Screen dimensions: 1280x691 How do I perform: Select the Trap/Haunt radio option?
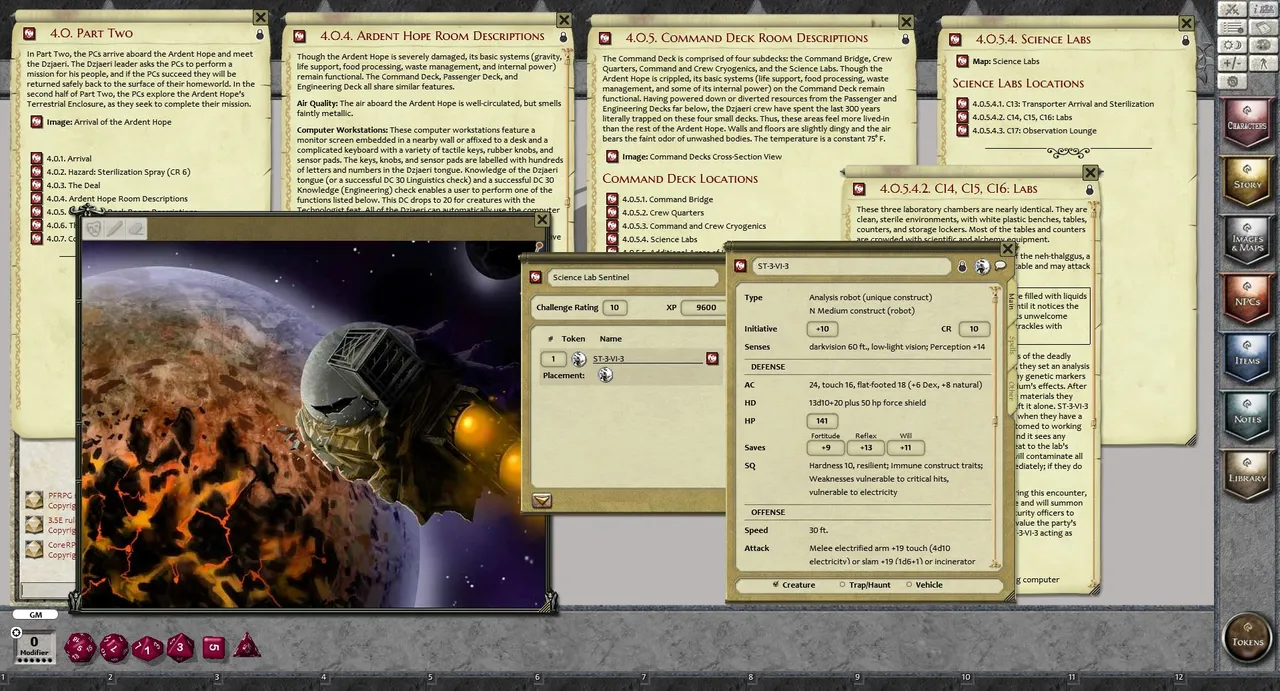pyautogui.click(x=865, y=585)
